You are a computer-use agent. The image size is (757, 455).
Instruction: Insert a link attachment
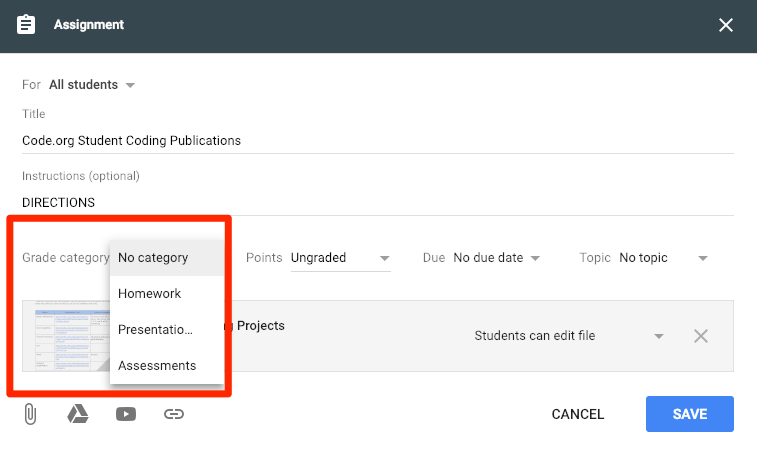point(174,414)
